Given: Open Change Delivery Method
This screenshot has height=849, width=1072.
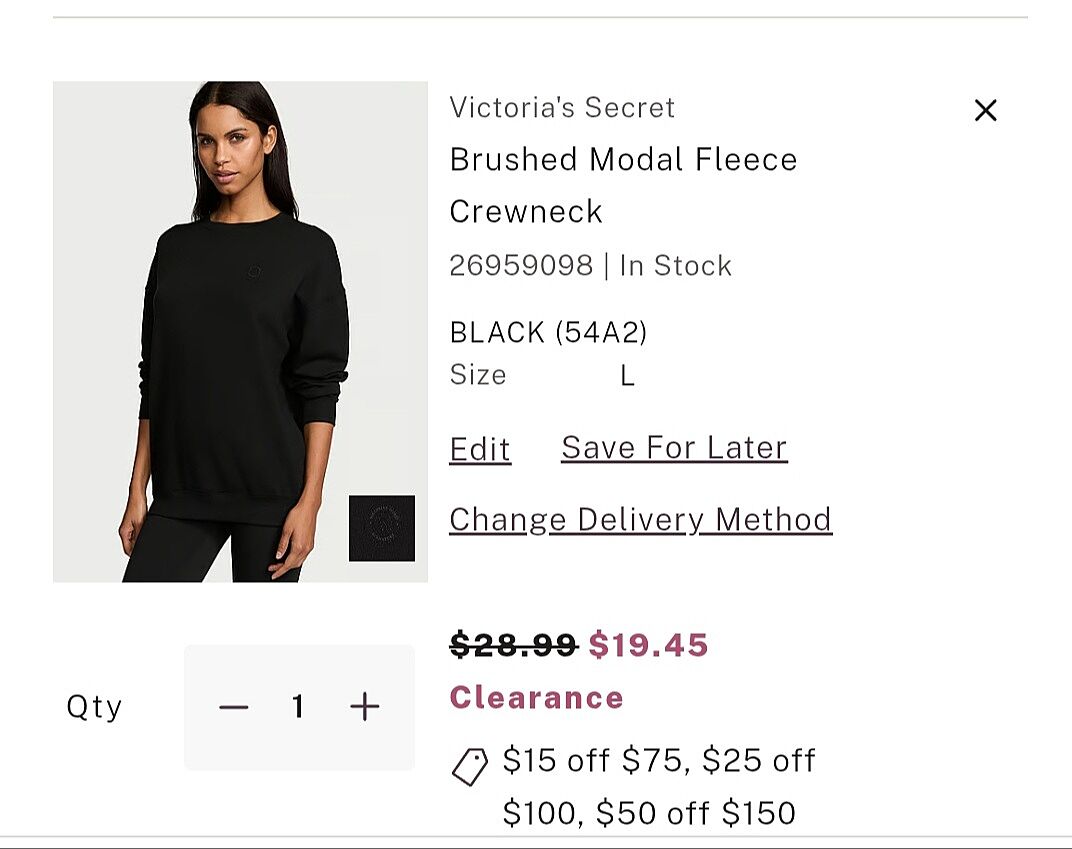Looking at the screenshot, I should [x=640, y=520].
